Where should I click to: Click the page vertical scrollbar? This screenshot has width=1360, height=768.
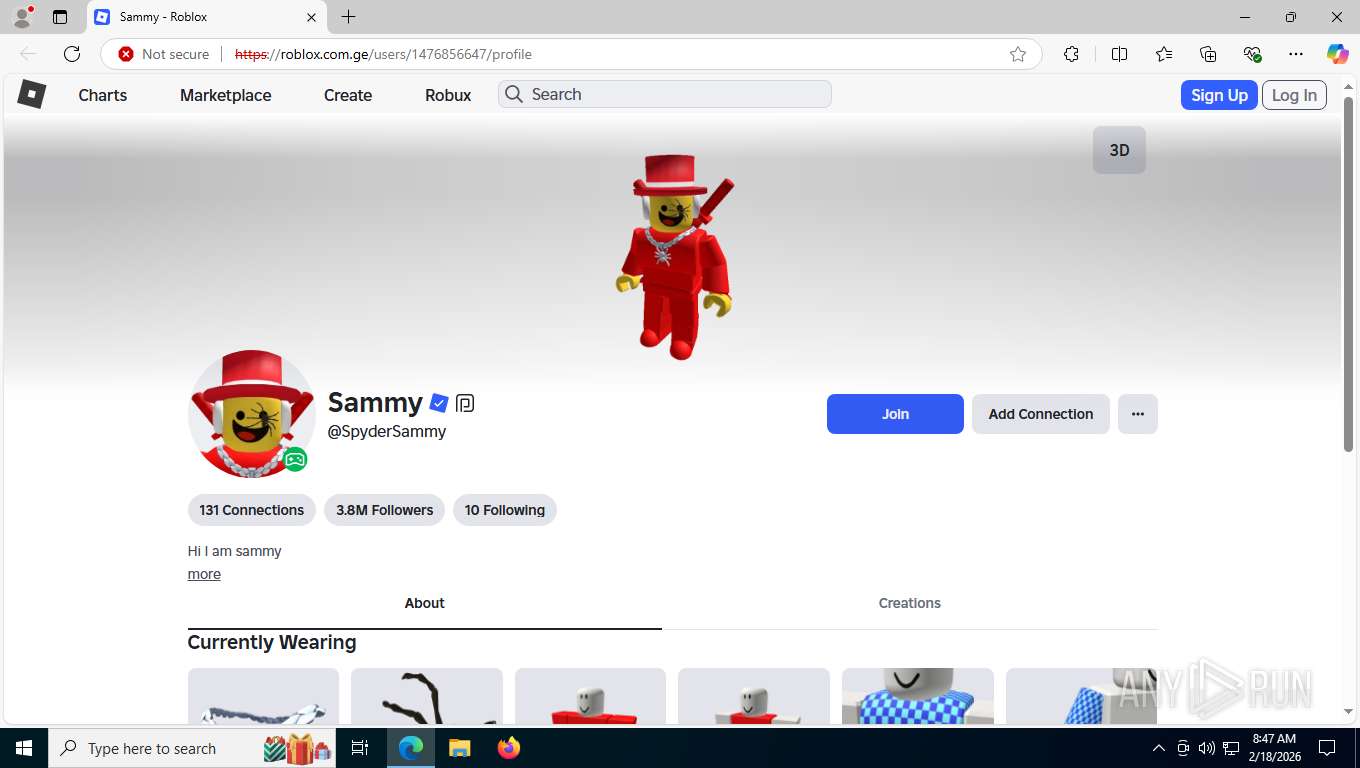[x=1348, y=272]
